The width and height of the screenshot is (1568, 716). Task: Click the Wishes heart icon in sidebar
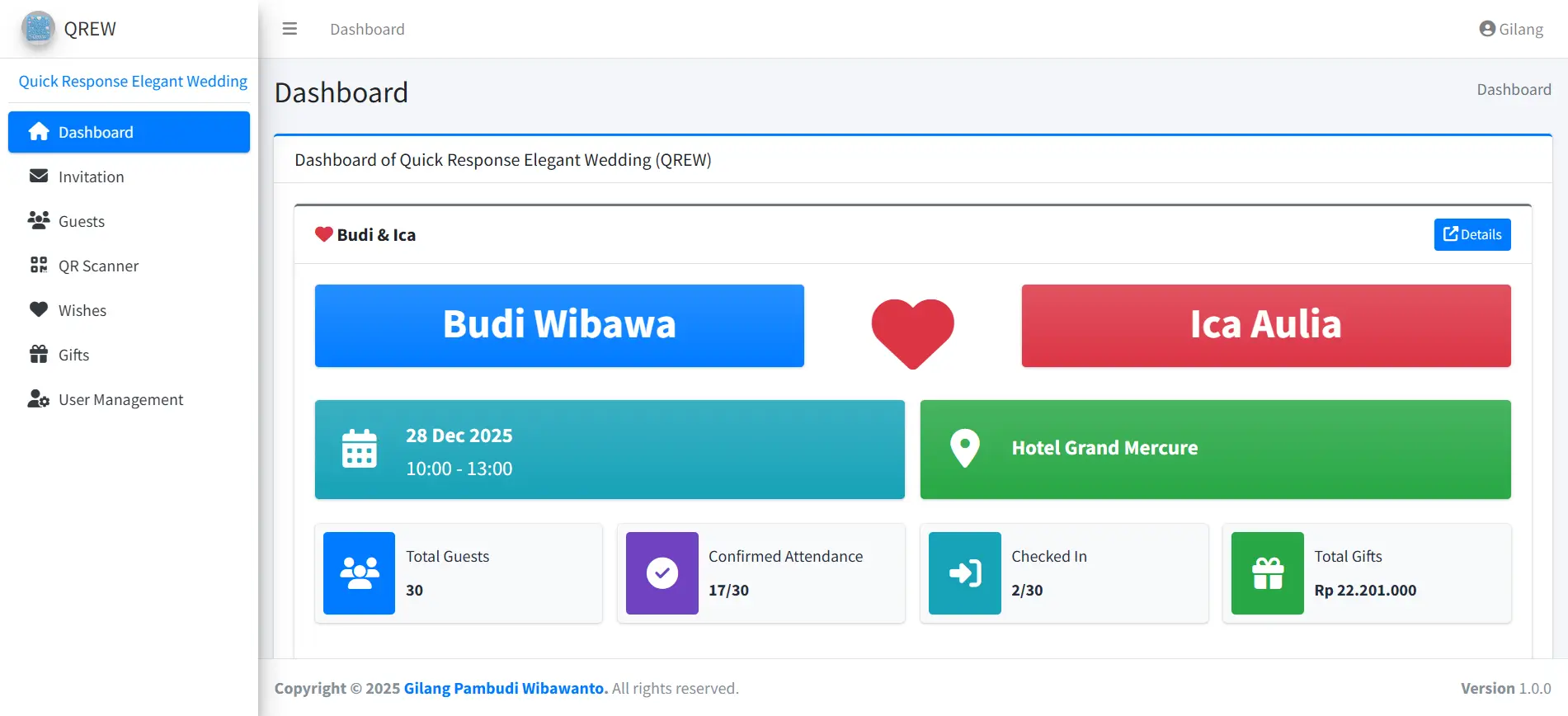click(x=39, y=310)
